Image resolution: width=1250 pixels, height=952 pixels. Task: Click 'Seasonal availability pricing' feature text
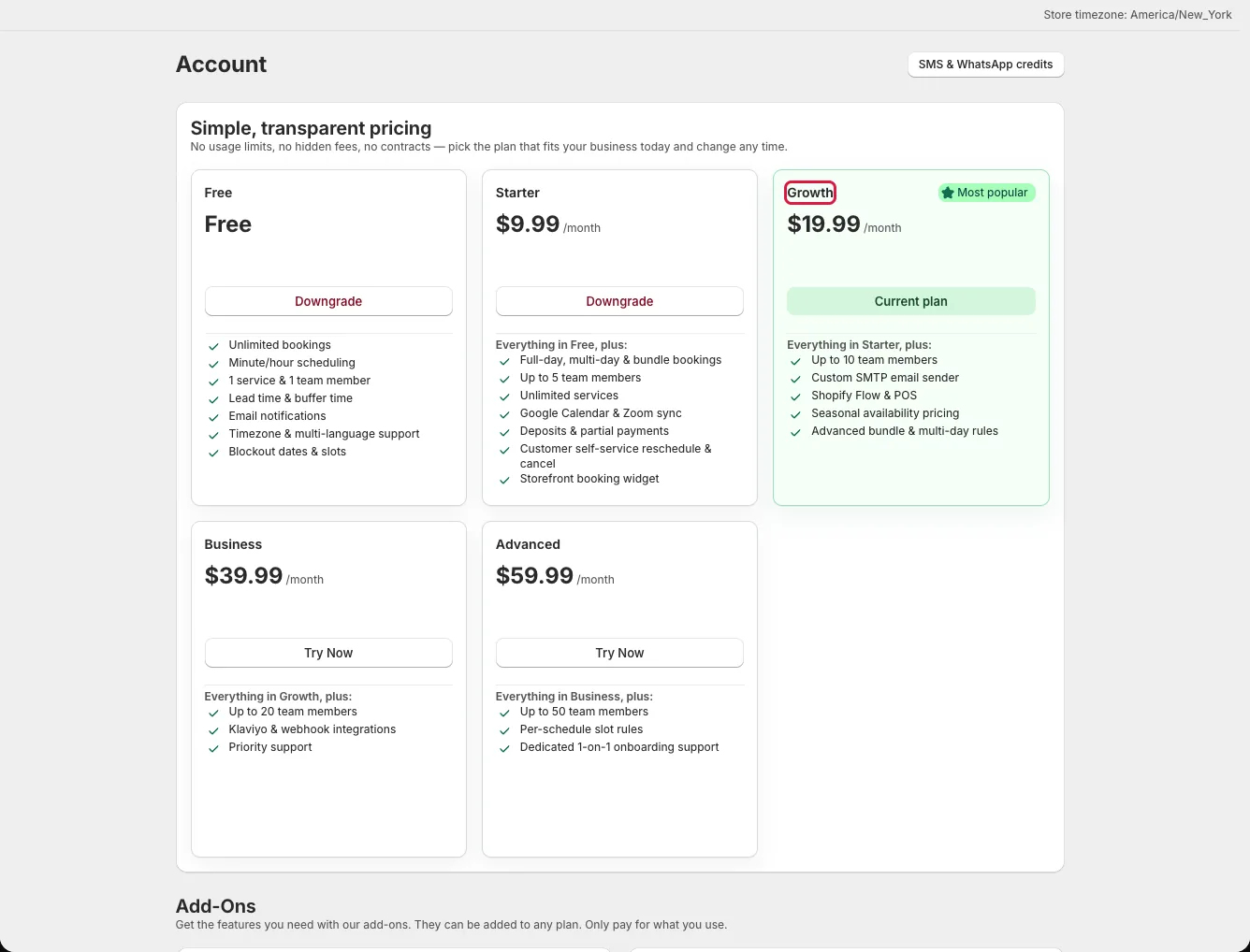click(x=885, y=413)
